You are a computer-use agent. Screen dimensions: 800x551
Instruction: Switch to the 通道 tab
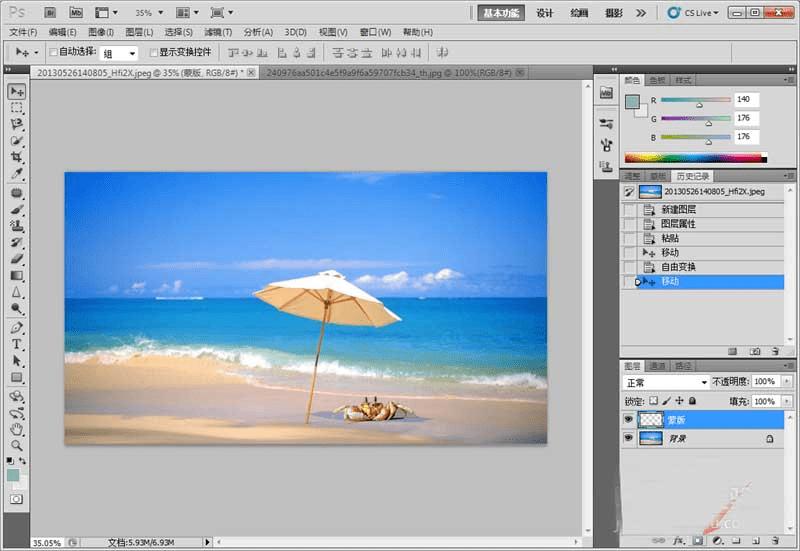658,366
